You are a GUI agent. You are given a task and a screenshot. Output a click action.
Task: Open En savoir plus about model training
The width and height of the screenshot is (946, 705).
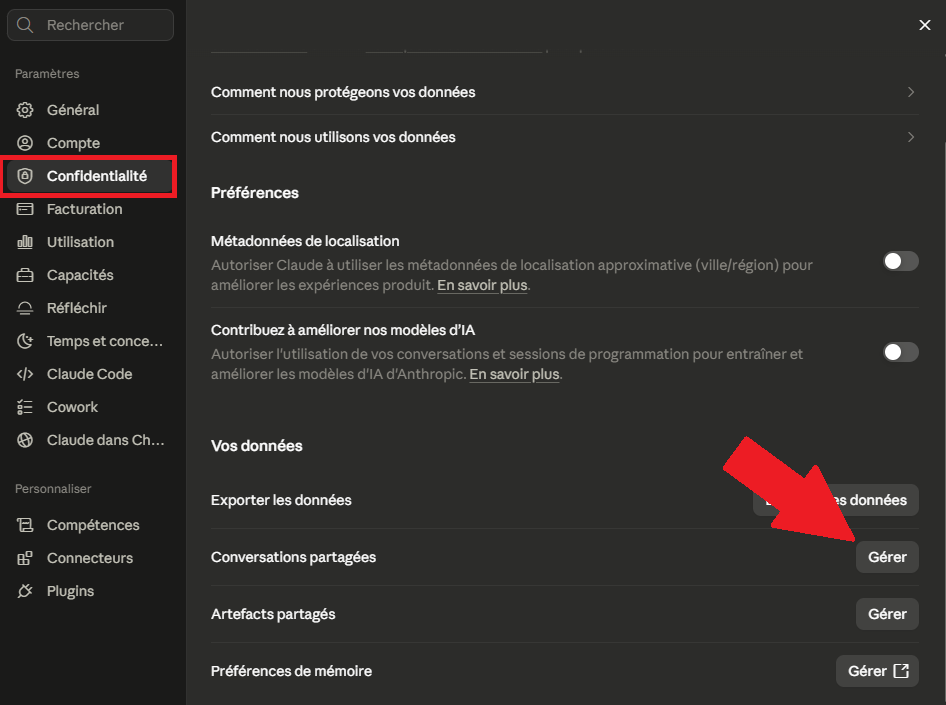(x=514, y=375)
